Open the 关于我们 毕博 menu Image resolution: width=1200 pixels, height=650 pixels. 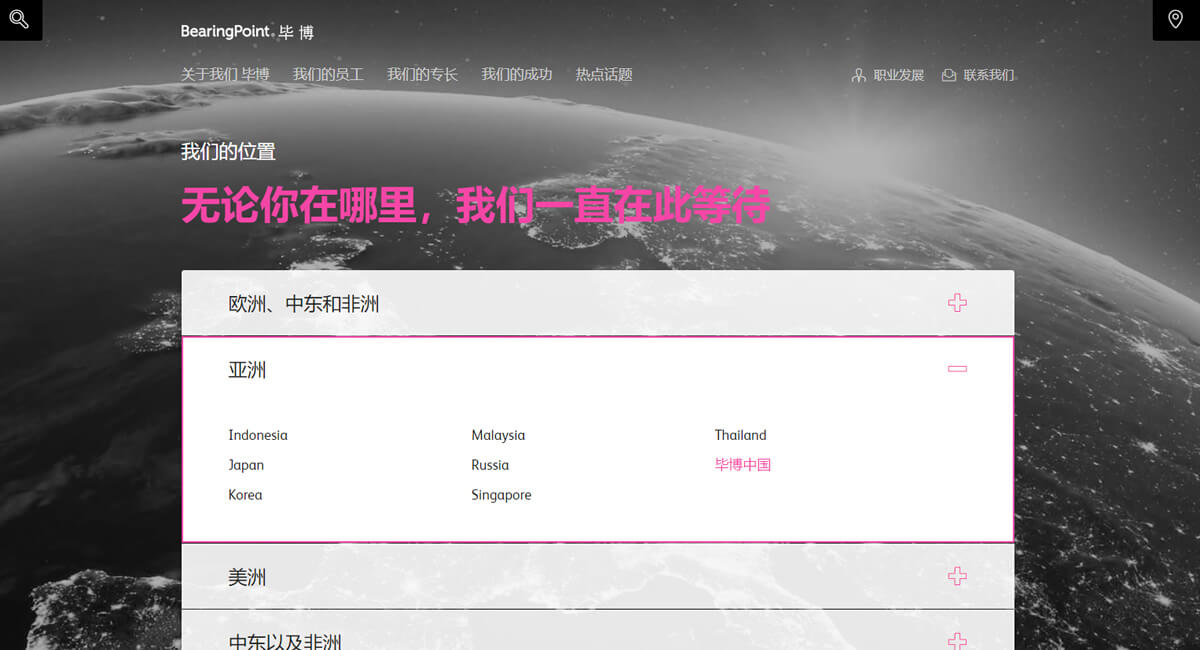click(x=225, y=75)
